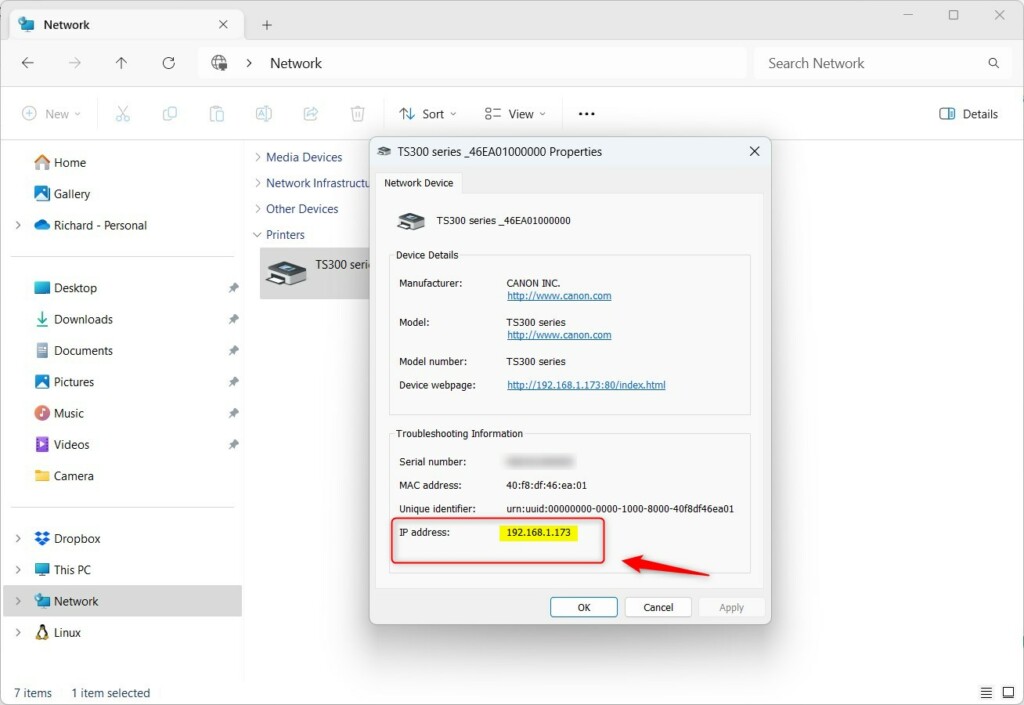Switch to thumbnail view in the status bar

point(1008,692)
